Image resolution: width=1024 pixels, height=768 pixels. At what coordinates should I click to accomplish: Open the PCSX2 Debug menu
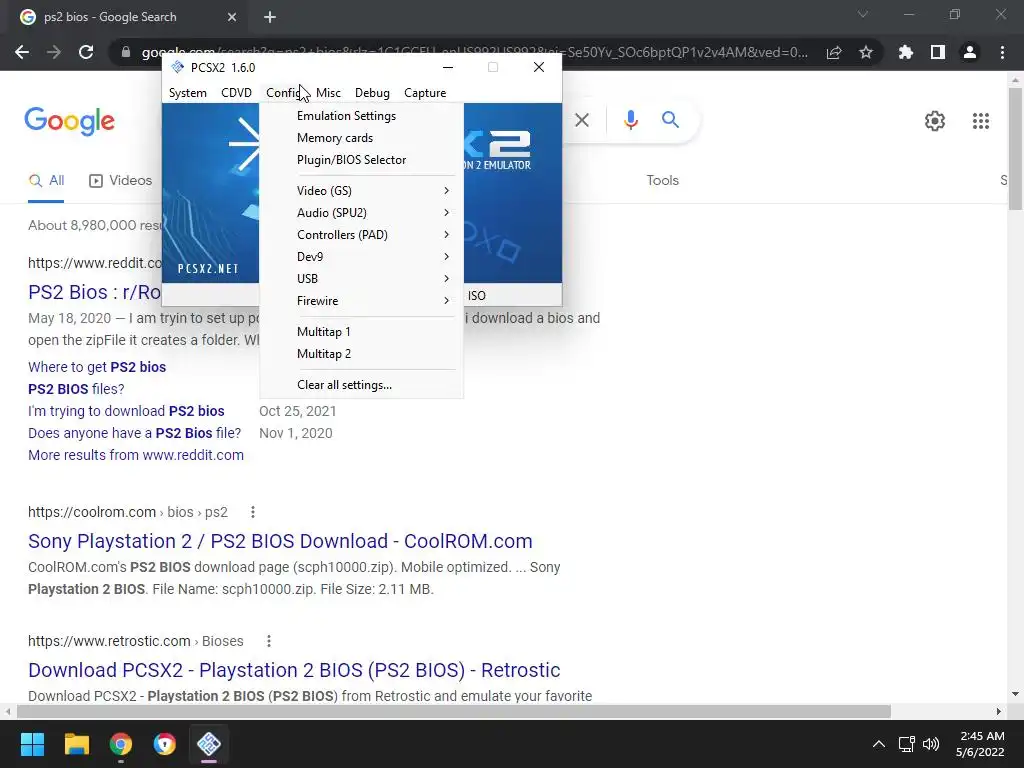(372, 93)
